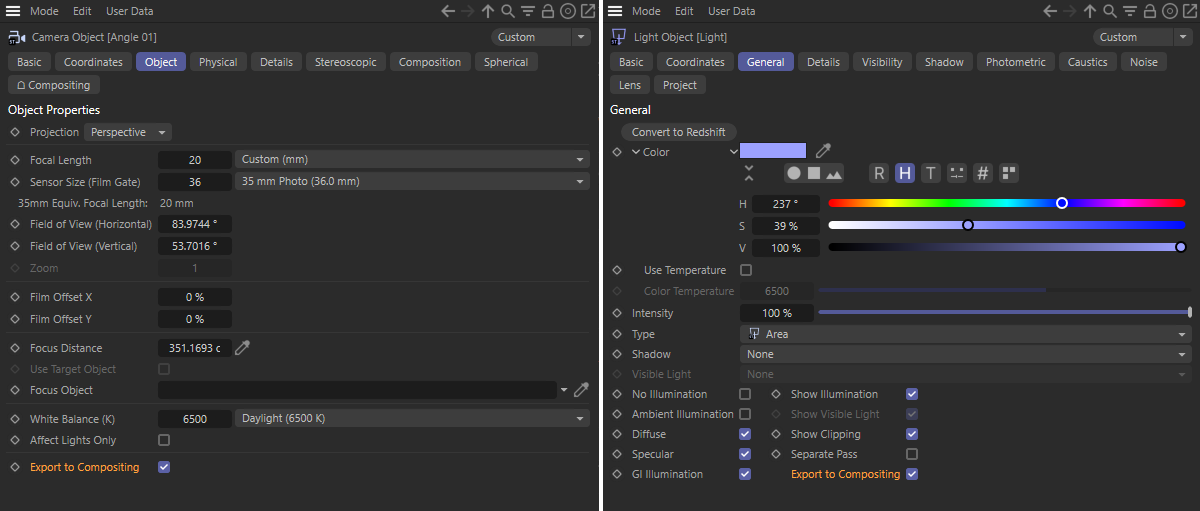Open light Type Area dropdown

[965, 334]
